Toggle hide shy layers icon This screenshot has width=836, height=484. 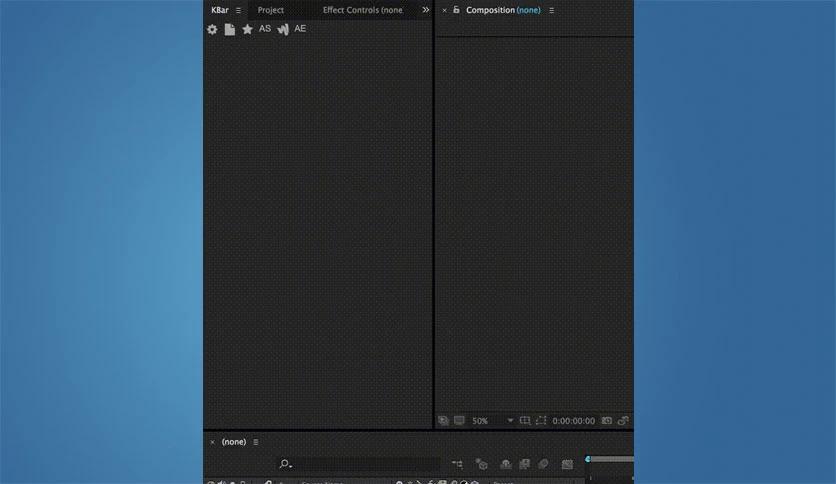pos(505,464)
